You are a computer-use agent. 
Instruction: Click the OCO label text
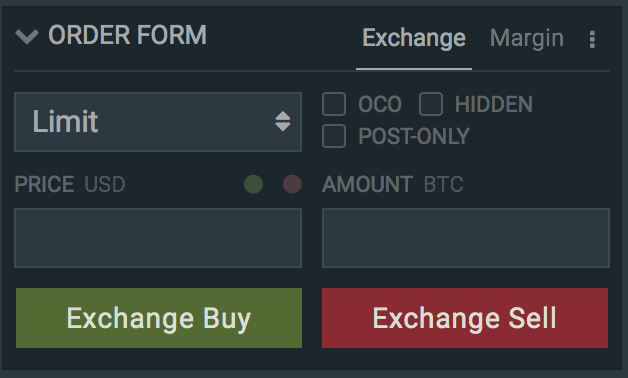coord(380,105)
